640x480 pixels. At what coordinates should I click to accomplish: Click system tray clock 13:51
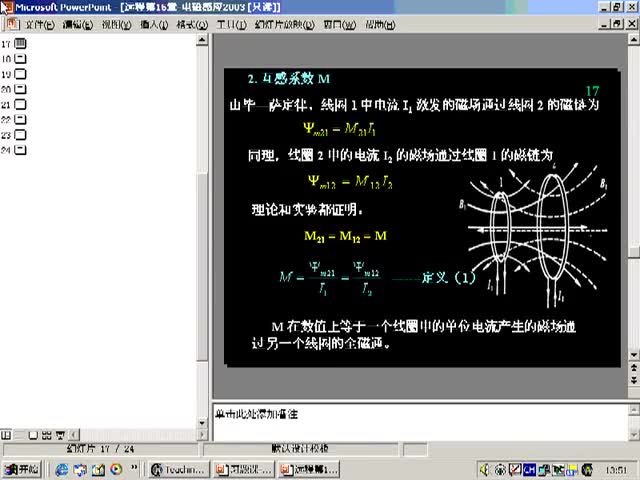click(x=616, y=470)
